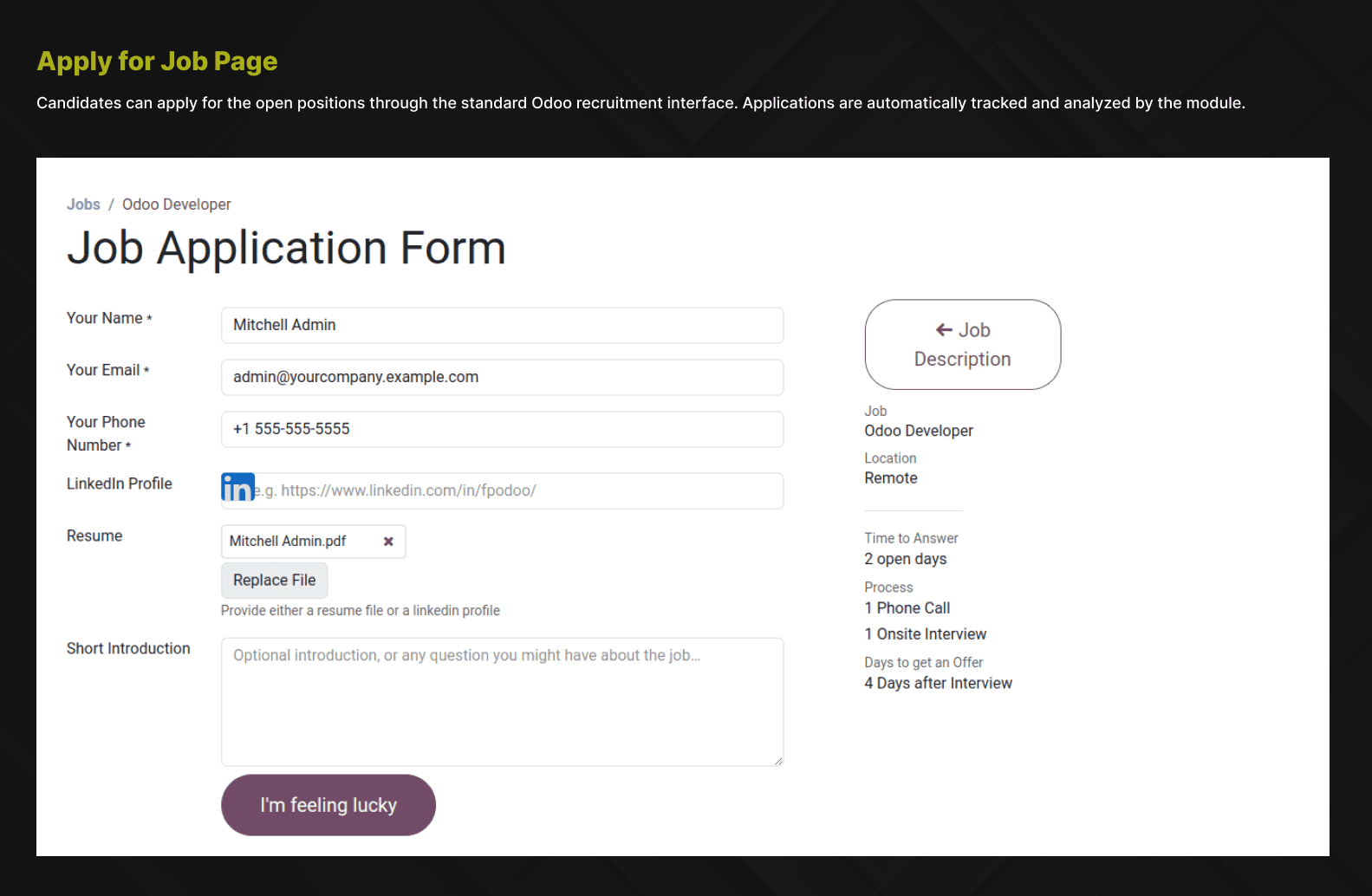
Task: Remove the Mitchell Admin.pdf attachment with the X
Action: point(388,542)
